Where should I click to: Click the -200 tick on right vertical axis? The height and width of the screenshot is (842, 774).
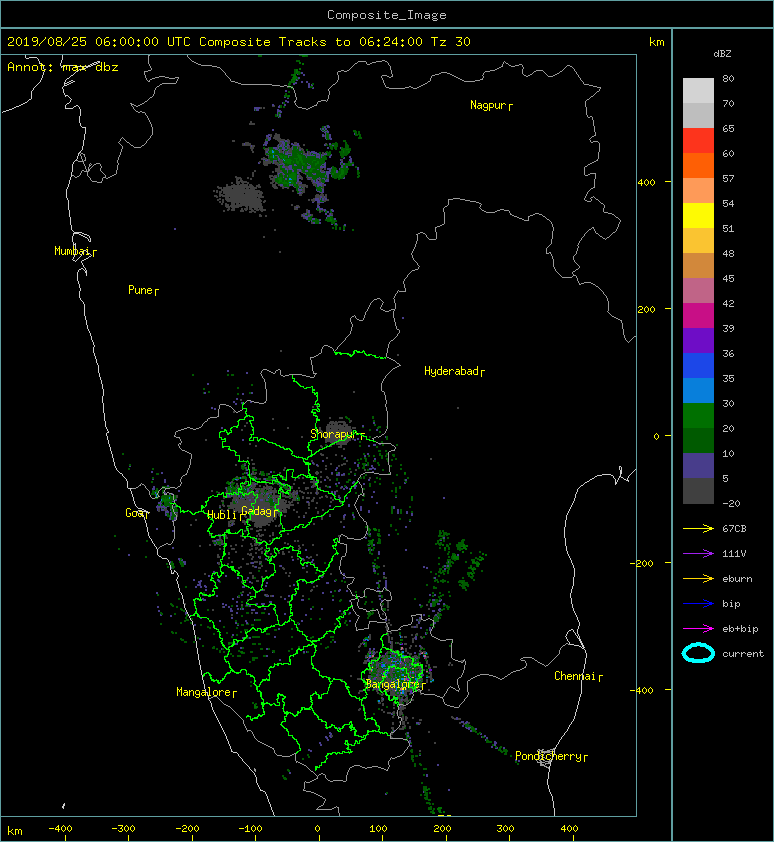pos(643,563)
